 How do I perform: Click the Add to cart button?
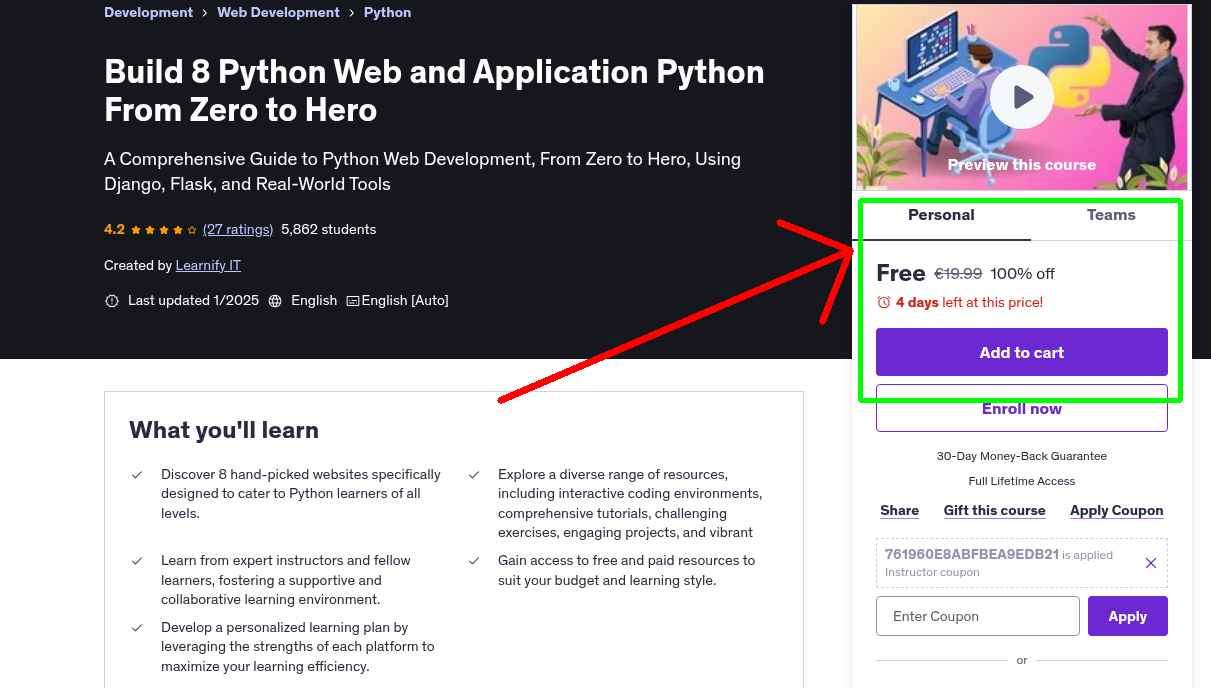[x=1022, y=352]
